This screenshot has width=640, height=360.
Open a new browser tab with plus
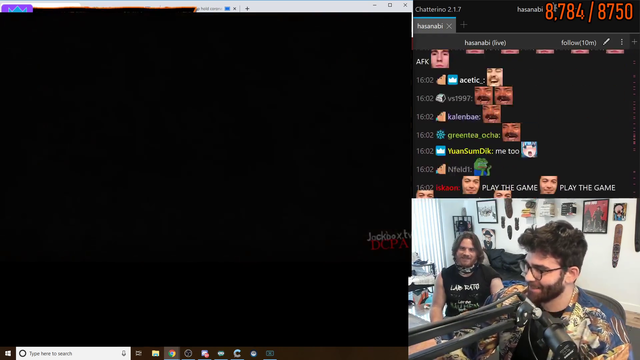pos(247,8)
